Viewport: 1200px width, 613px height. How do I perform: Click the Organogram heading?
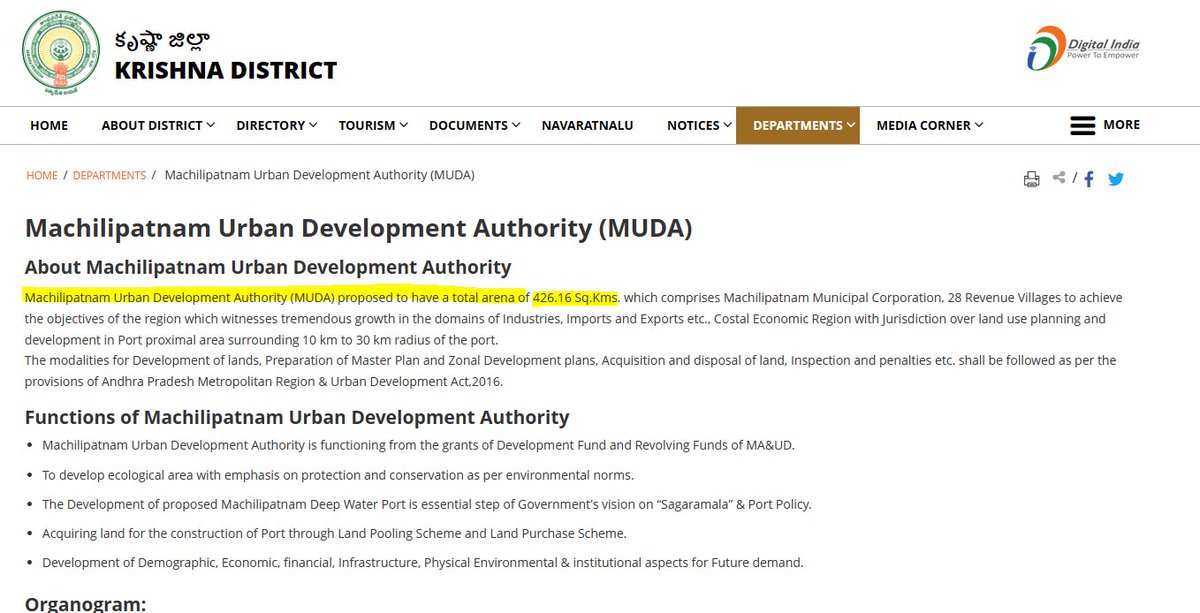point(86,603)
